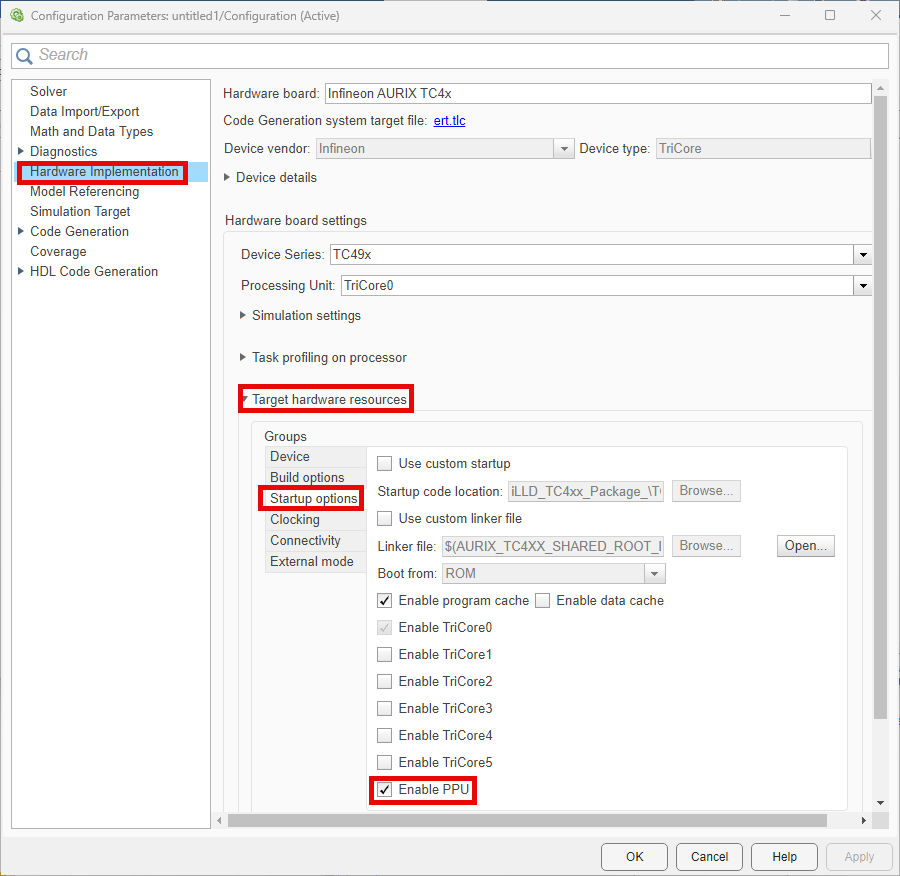
Task: Enable the data cache checkbox
Action: tap(542, 600)
